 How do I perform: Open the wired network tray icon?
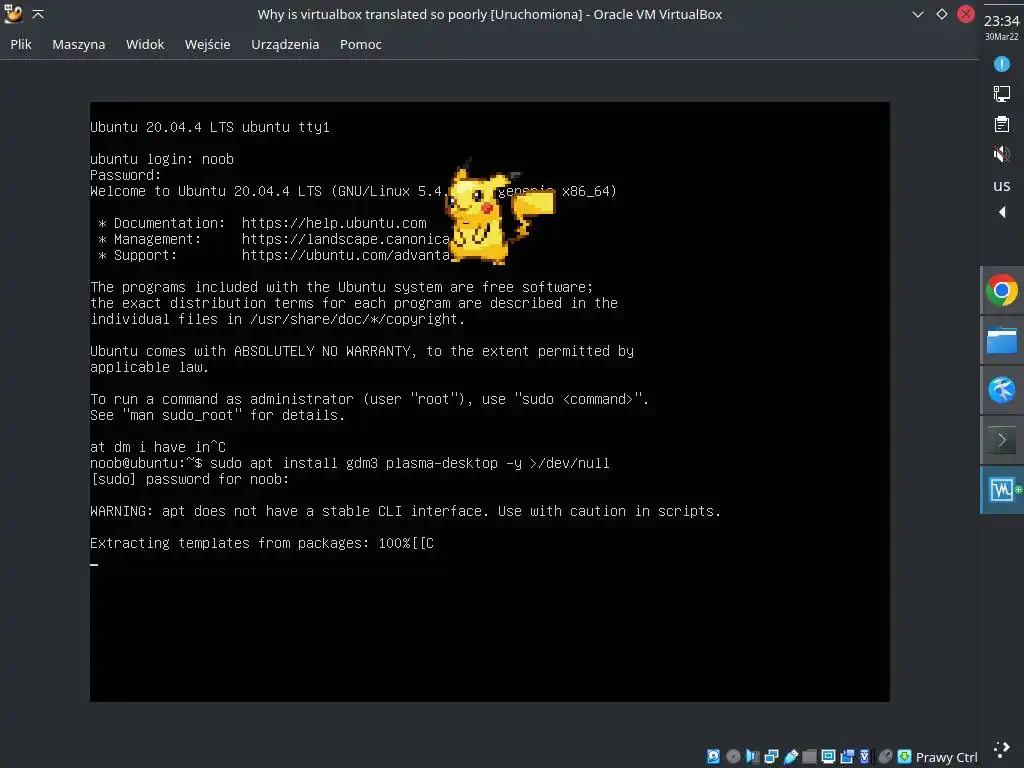tap(1001, 94)
